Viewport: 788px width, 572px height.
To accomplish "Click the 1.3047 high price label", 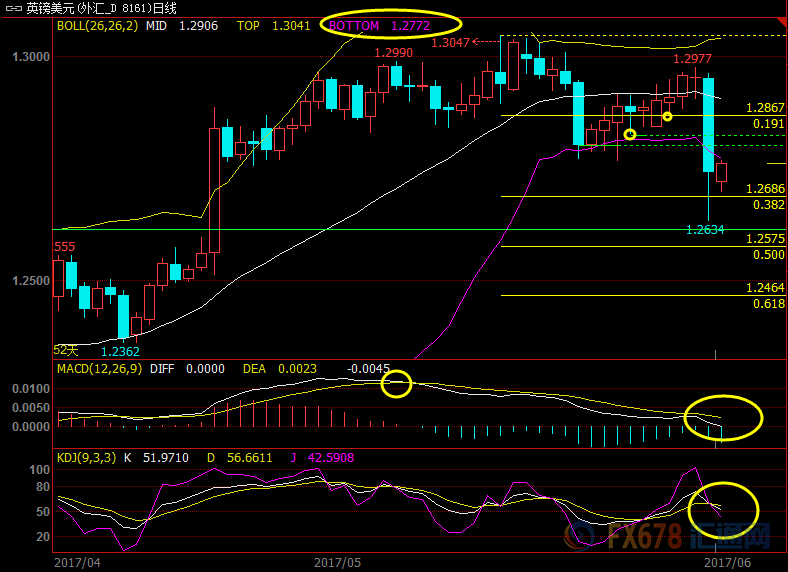I will (450, 43).
